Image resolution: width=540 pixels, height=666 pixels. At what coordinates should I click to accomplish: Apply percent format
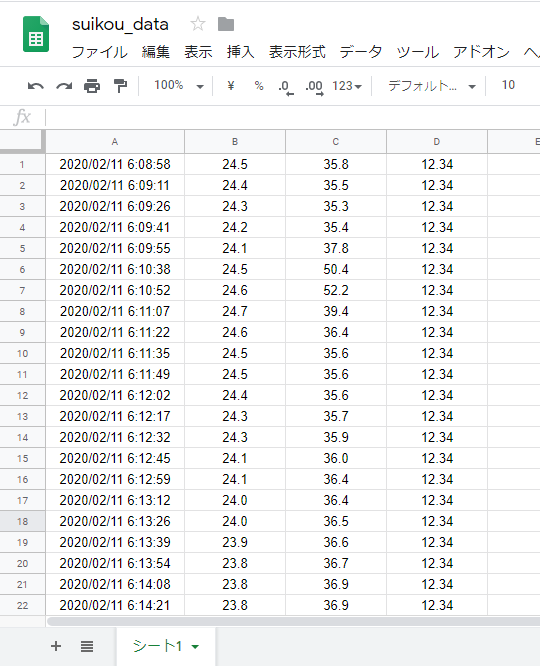click(259, 86)
